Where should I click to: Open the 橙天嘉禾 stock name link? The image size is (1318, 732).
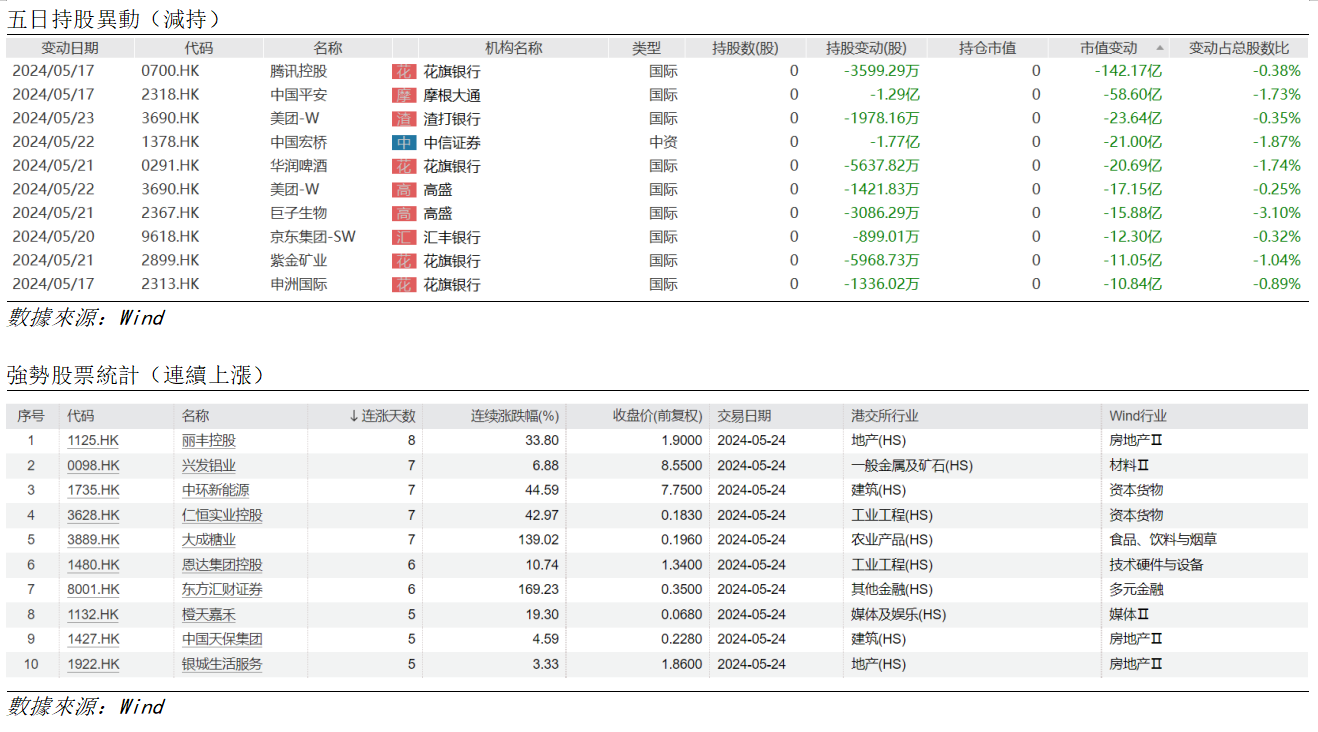tap(209, 614)
